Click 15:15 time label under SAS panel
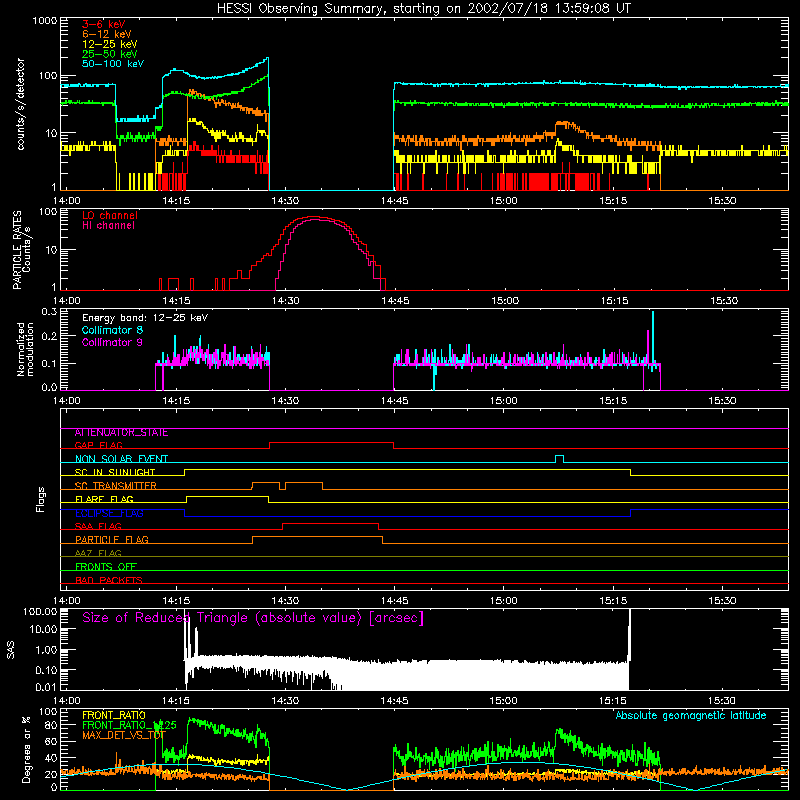This screenshot has width=800, height=800. tap(613, 701)
